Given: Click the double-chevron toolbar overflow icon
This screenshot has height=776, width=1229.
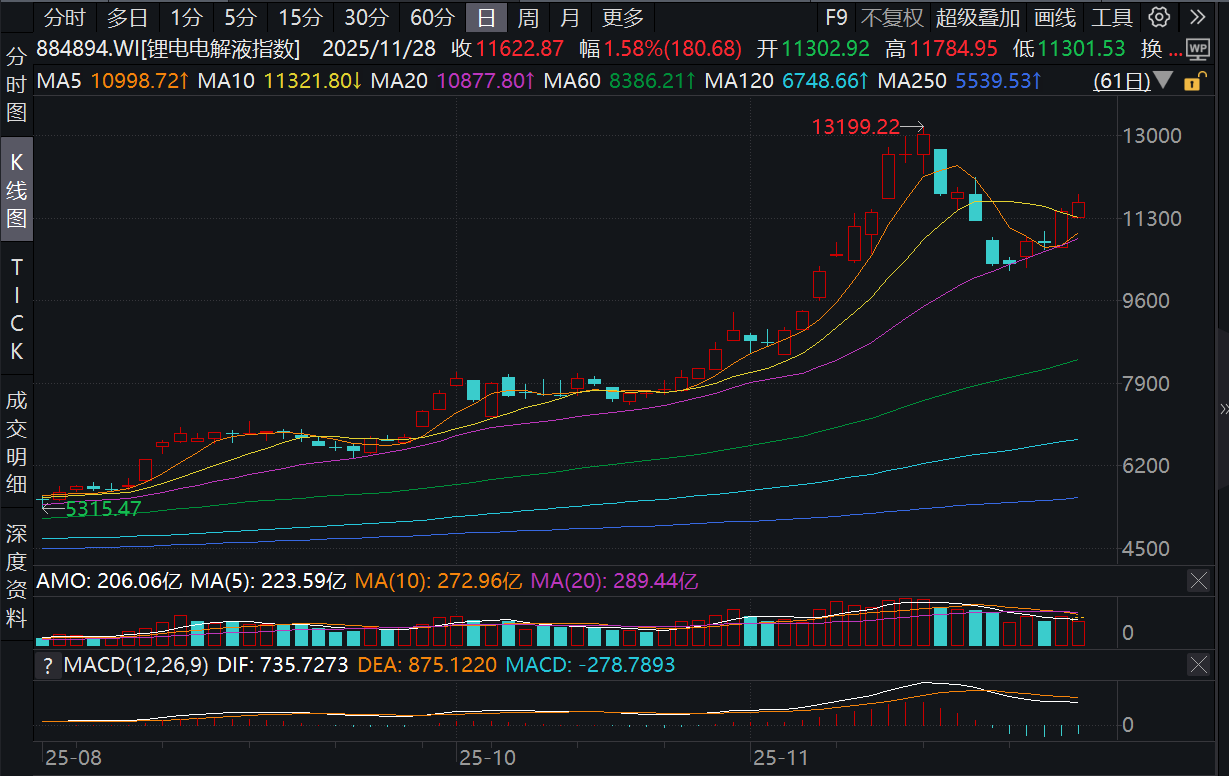Looking at the screenshot, I should pyautogui.click(x=1197, y=17).
